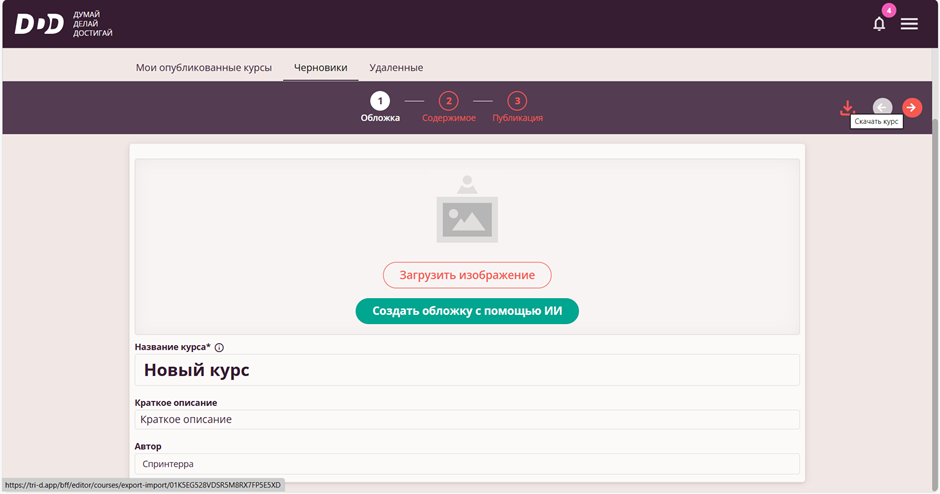Screen dimensions: 940x494
Task: Focus the Название курса field
Action: [x=467, y=370]
